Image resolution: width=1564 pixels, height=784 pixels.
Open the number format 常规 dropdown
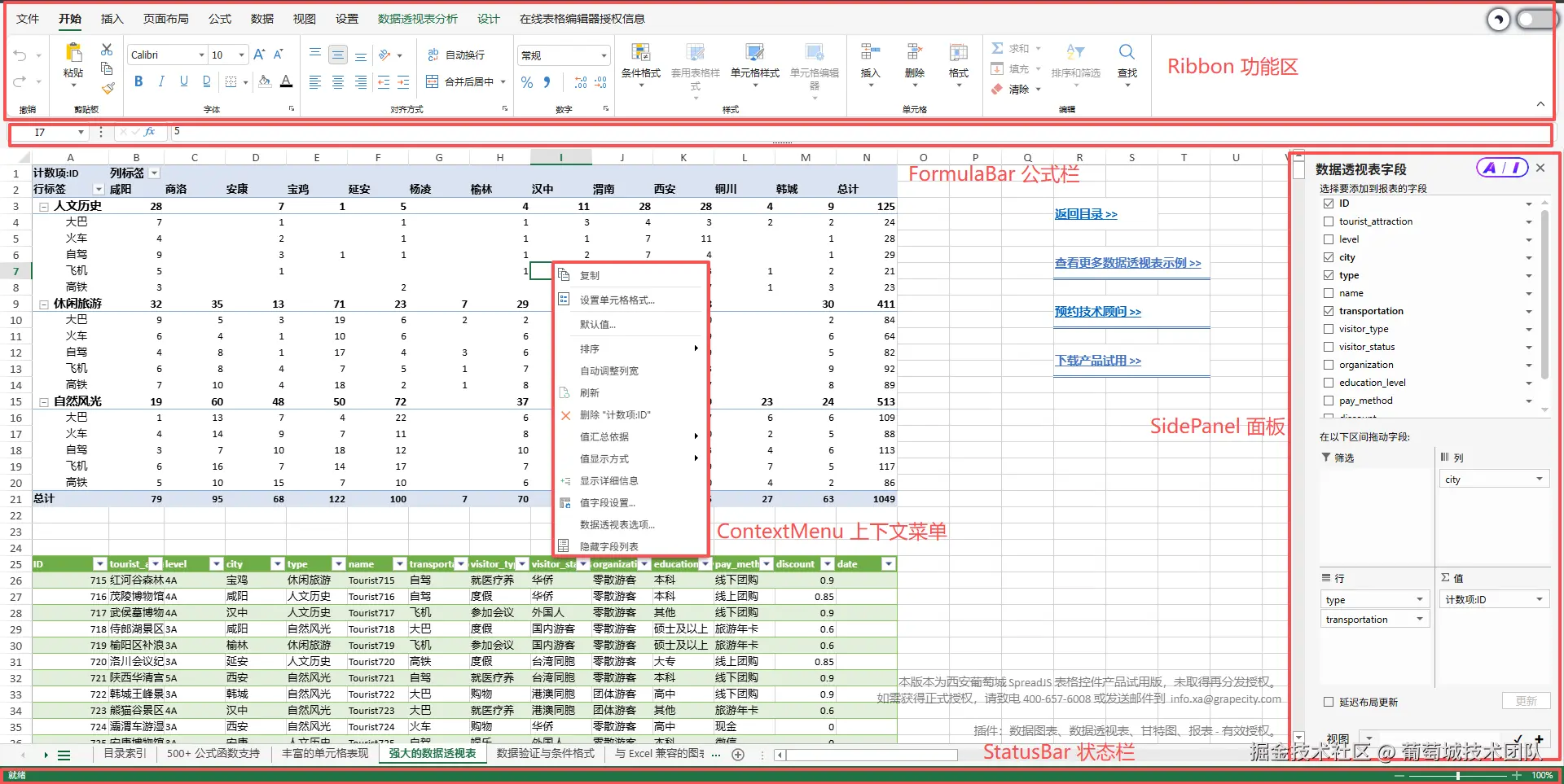(604, 55)
